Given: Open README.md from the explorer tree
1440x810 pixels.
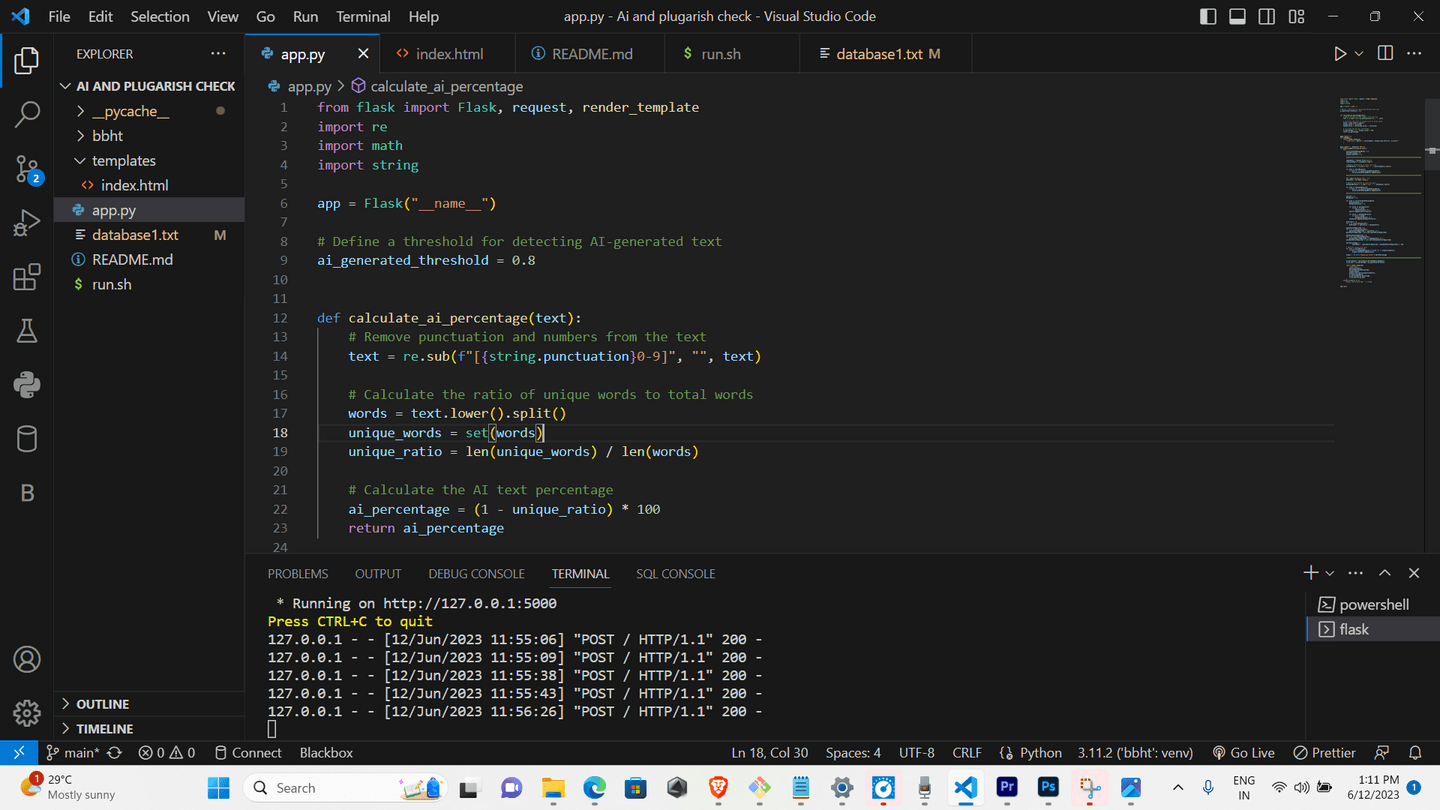Looking at the screenshot, I should (x=149, y=259).
